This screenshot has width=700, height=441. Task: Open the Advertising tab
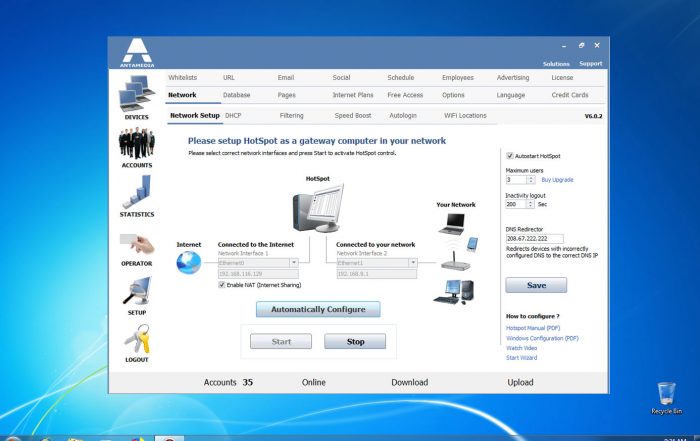coord(513,77)
